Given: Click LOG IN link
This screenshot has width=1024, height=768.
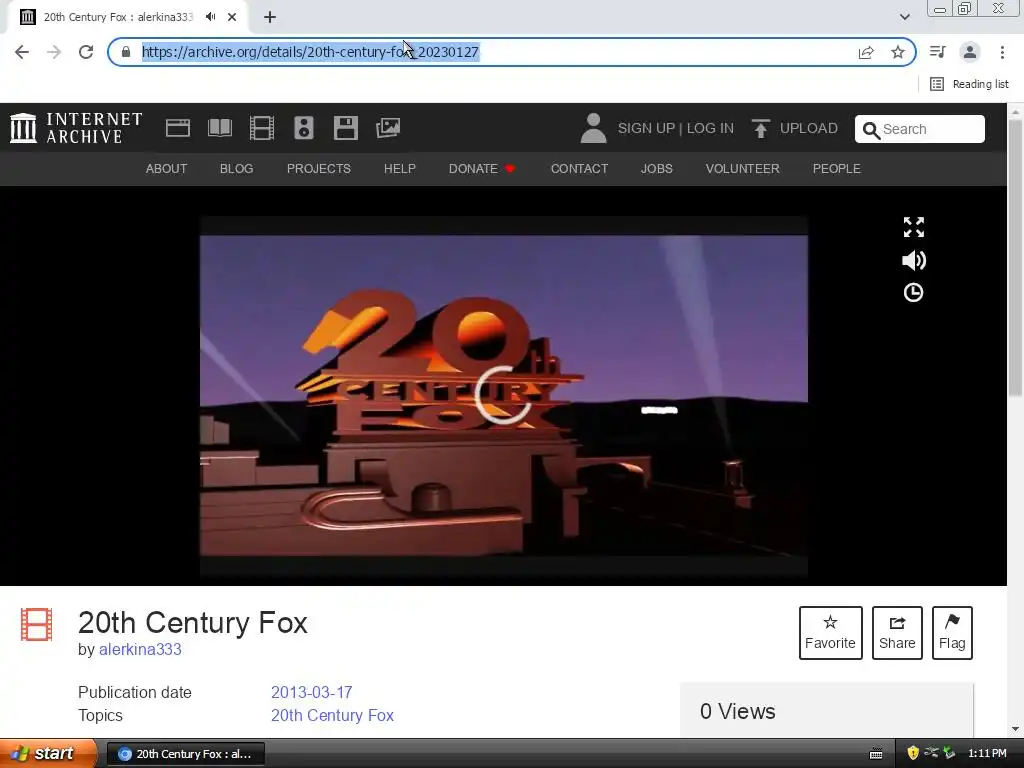Looking at the screenshot, I should point(710,128).
